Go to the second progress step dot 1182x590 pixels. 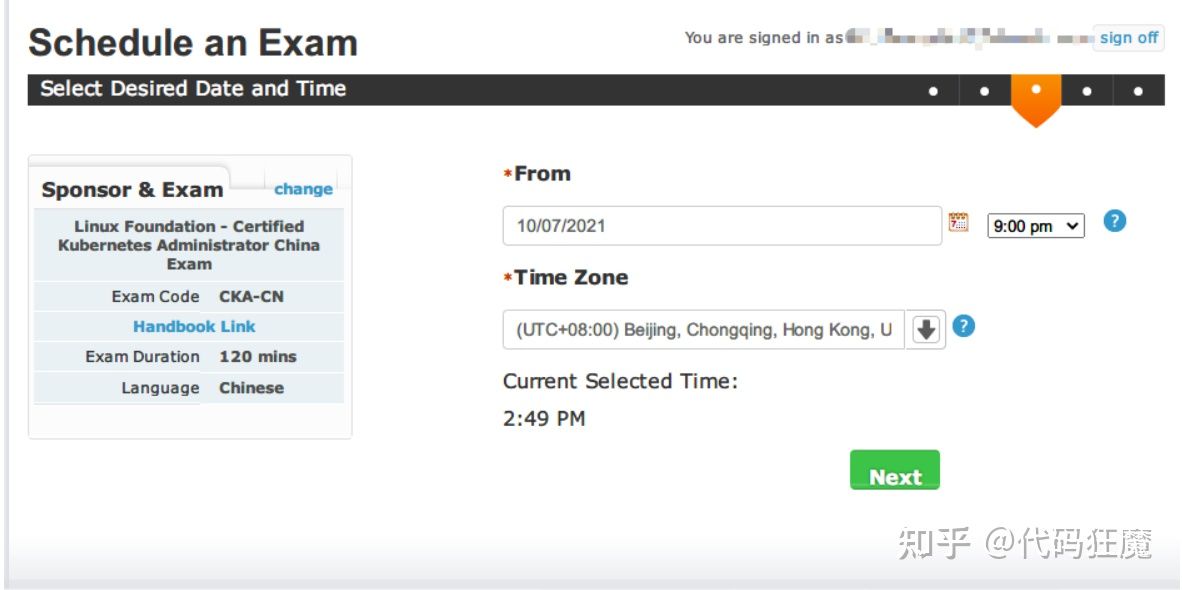coord(984,91)
